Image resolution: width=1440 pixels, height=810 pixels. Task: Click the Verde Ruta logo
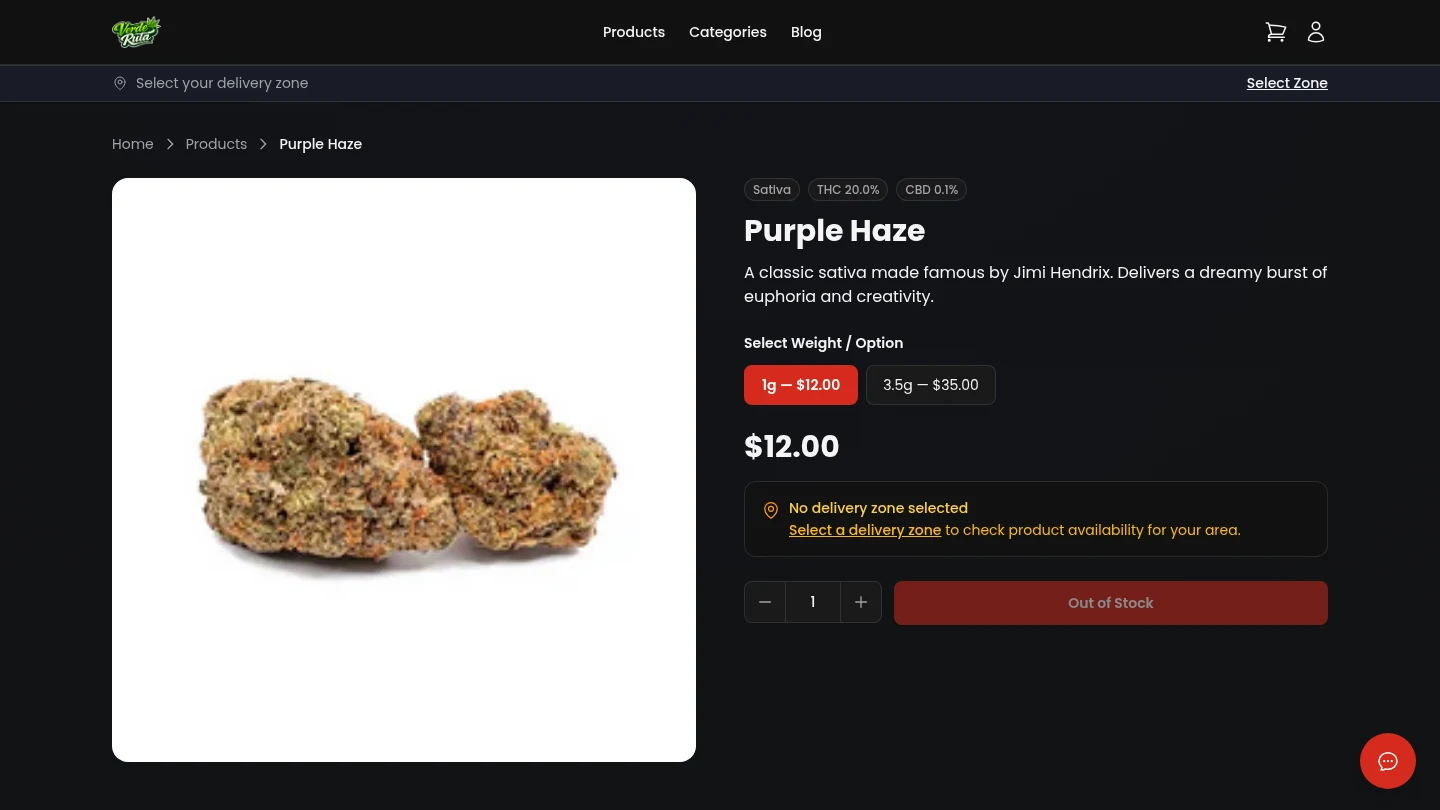pos(136,31)
